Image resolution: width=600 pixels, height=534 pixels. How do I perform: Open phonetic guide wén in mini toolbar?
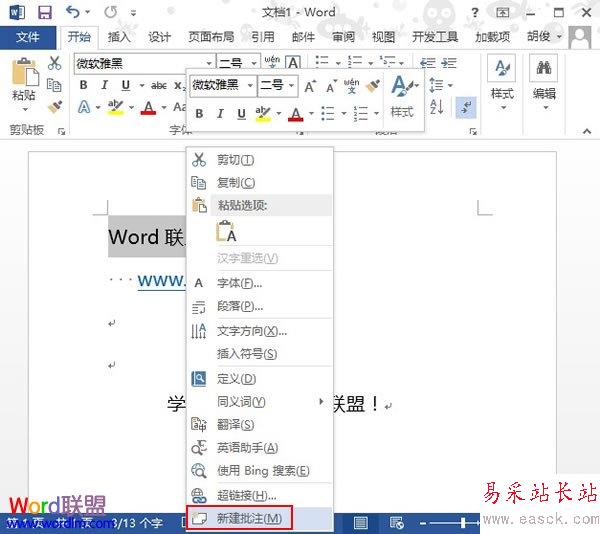tap(351, 86)
